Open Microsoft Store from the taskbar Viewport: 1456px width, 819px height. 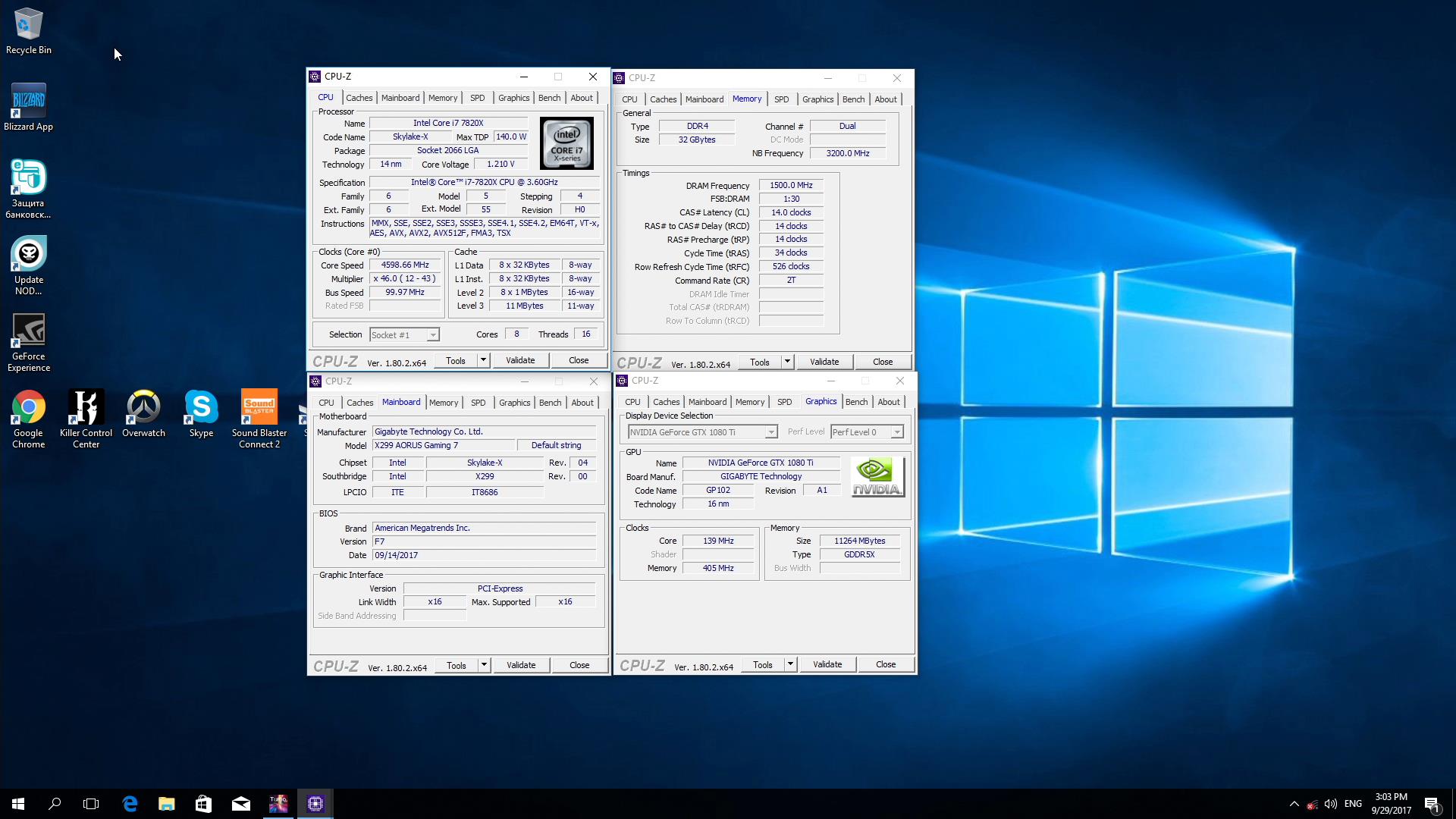pyautogui.click(x=203, y=804)
